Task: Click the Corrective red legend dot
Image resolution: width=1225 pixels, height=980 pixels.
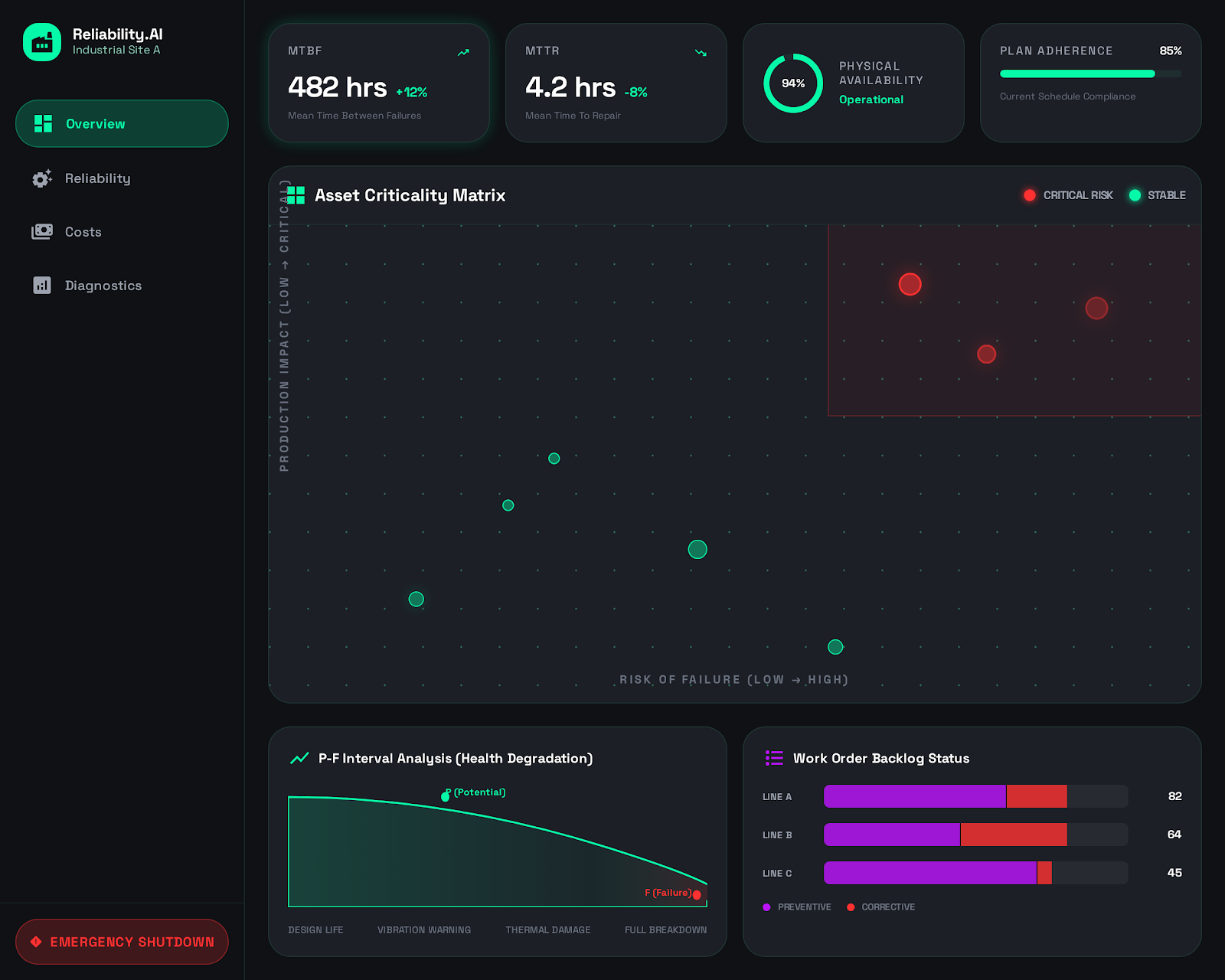Action: [x=851, y=907]
